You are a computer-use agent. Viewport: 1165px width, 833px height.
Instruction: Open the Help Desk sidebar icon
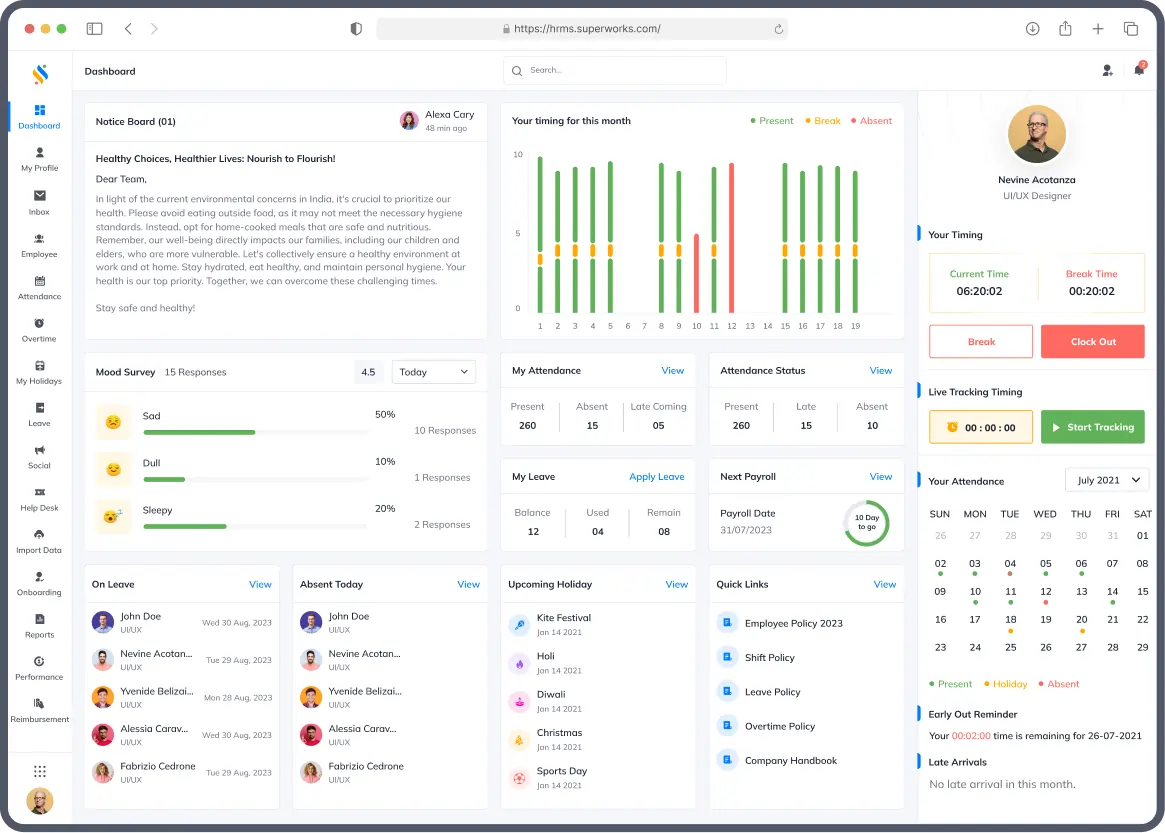click(39, 492)
